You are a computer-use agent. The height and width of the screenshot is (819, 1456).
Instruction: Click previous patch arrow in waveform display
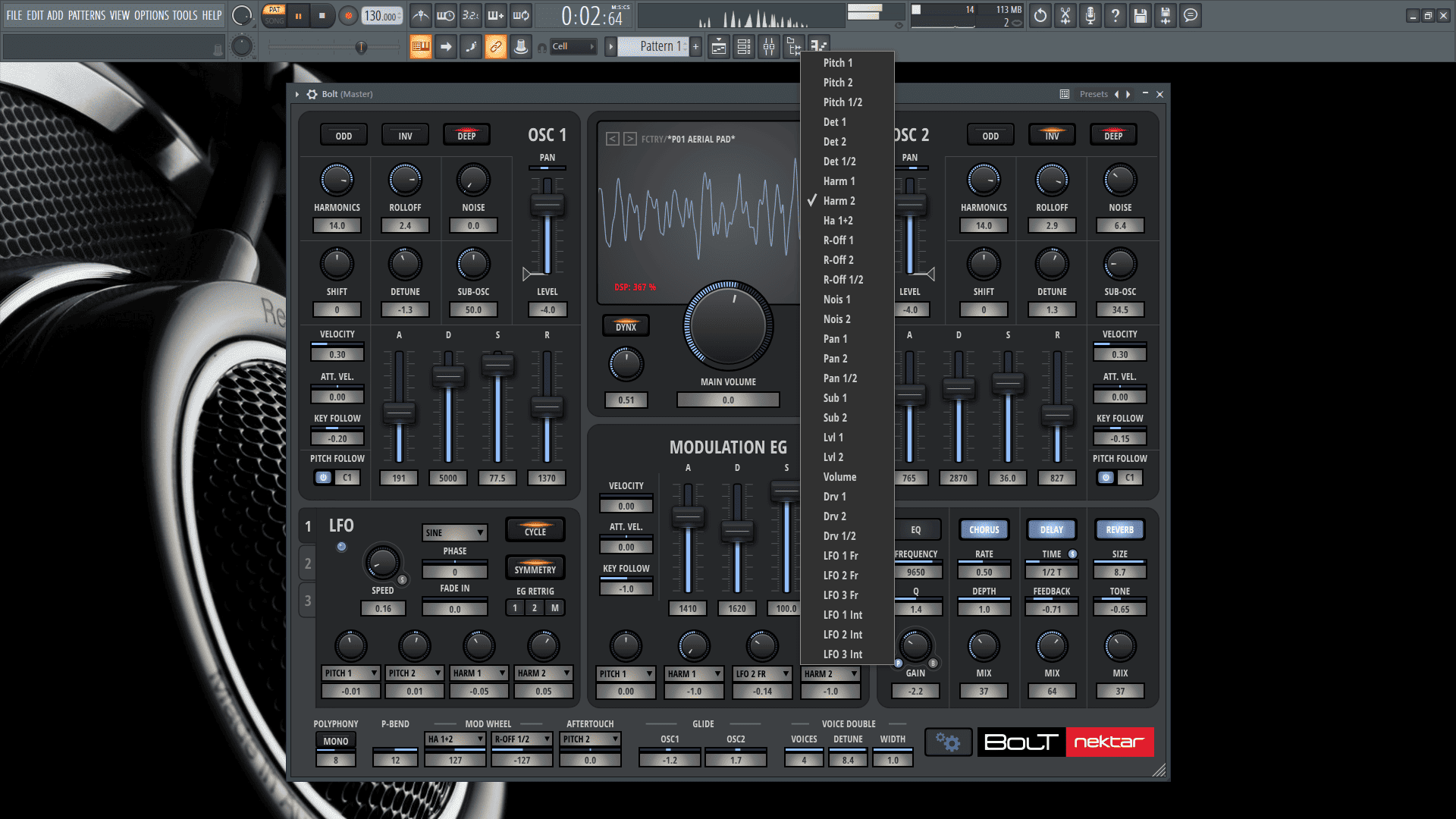click(x=613, y=139)
